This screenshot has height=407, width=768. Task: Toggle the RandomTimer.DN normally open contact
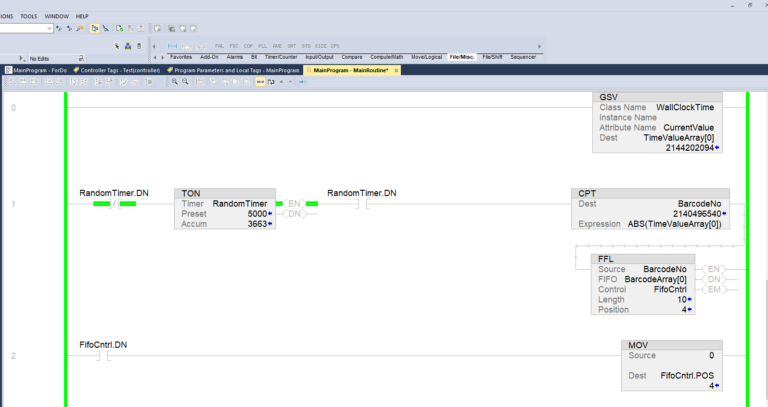point(362,204)
